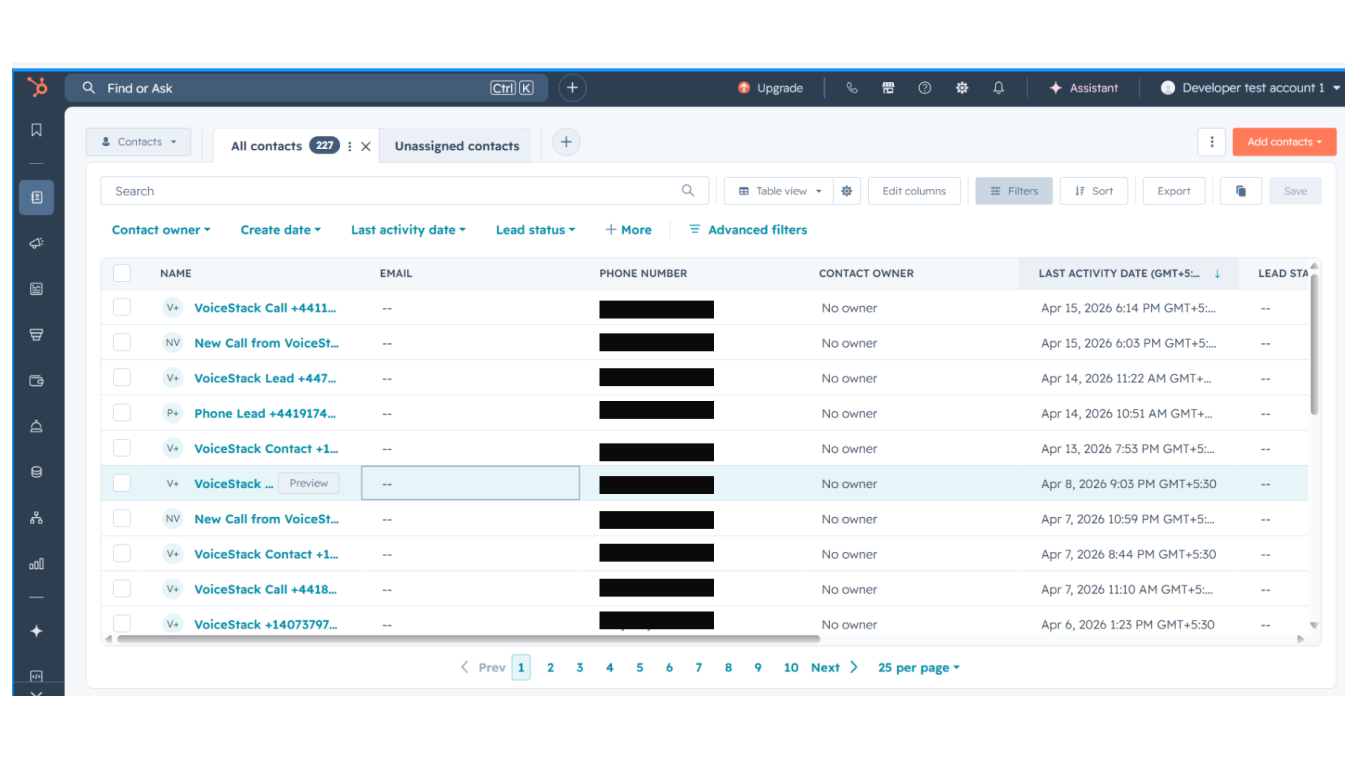The height and width of the screenshot is (757, 1345).
Task: Select the highlighted row with the Preview button
Action: 122,483
